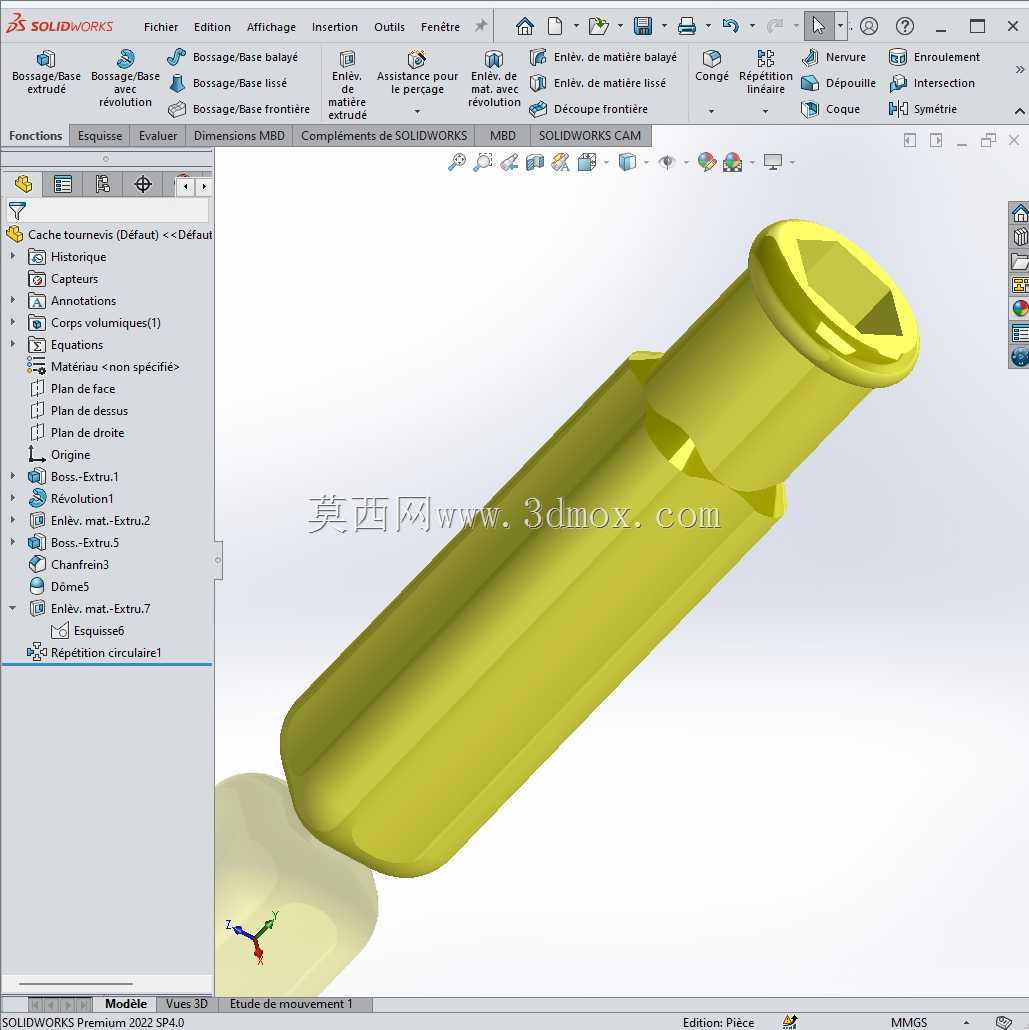The image size is (1029, 1030).
Task: Click Découpe frontière
Action: (588, 109)
